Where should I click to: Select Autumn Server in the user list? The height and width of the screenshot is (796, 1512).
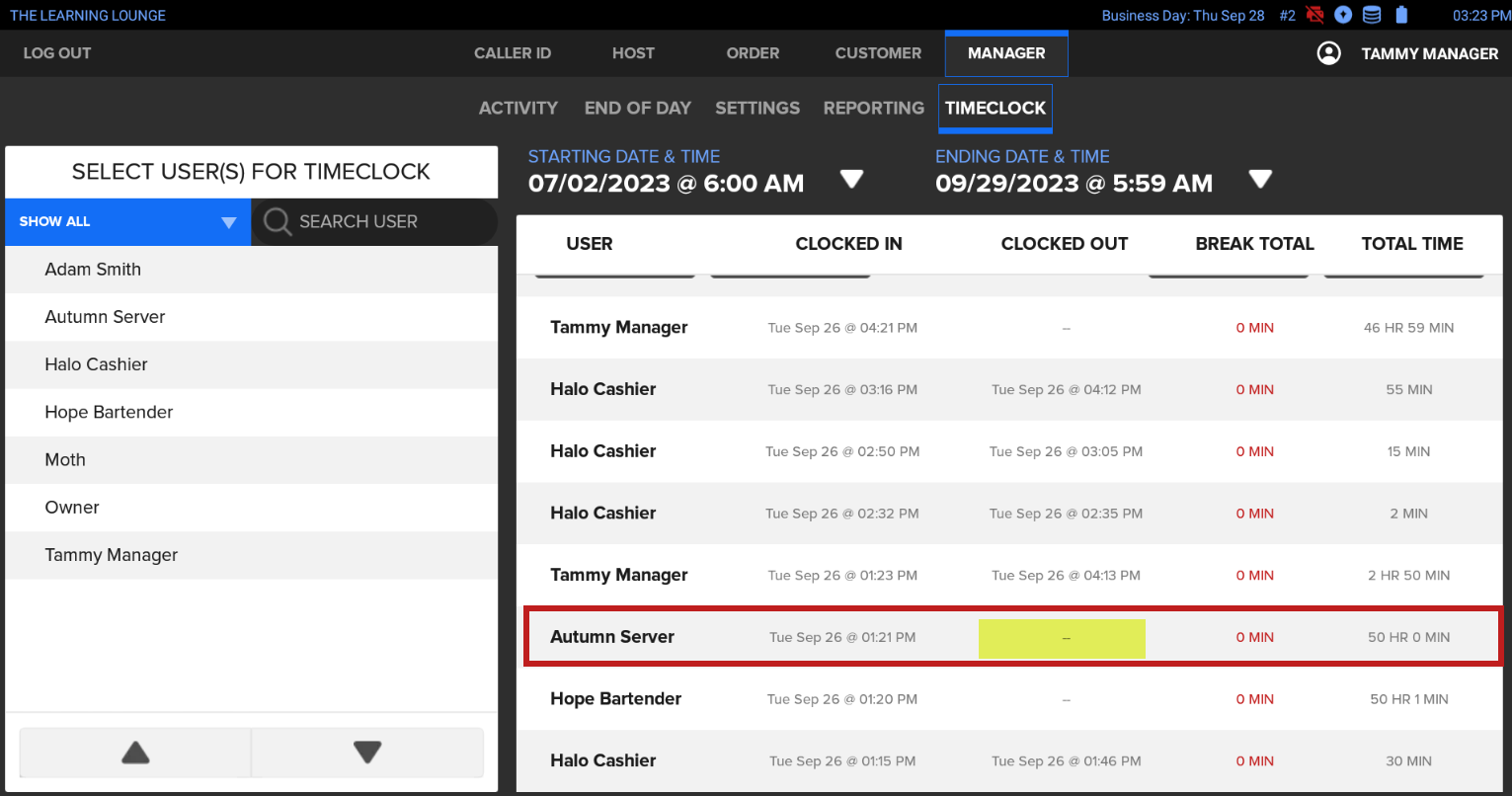pos(105,317)
